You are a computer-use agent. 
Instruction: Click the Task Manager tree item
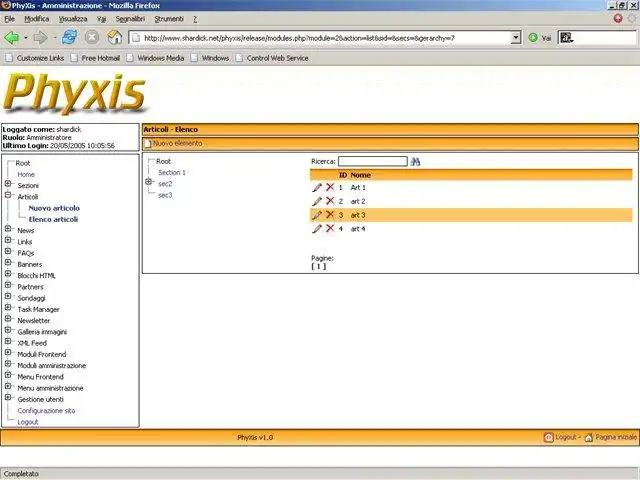(x=38, y=309)
